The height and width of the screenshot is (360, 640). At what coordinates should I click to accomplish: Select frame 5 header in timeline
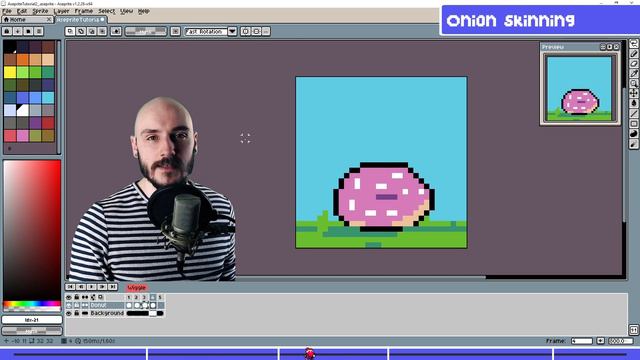point(160,297)
